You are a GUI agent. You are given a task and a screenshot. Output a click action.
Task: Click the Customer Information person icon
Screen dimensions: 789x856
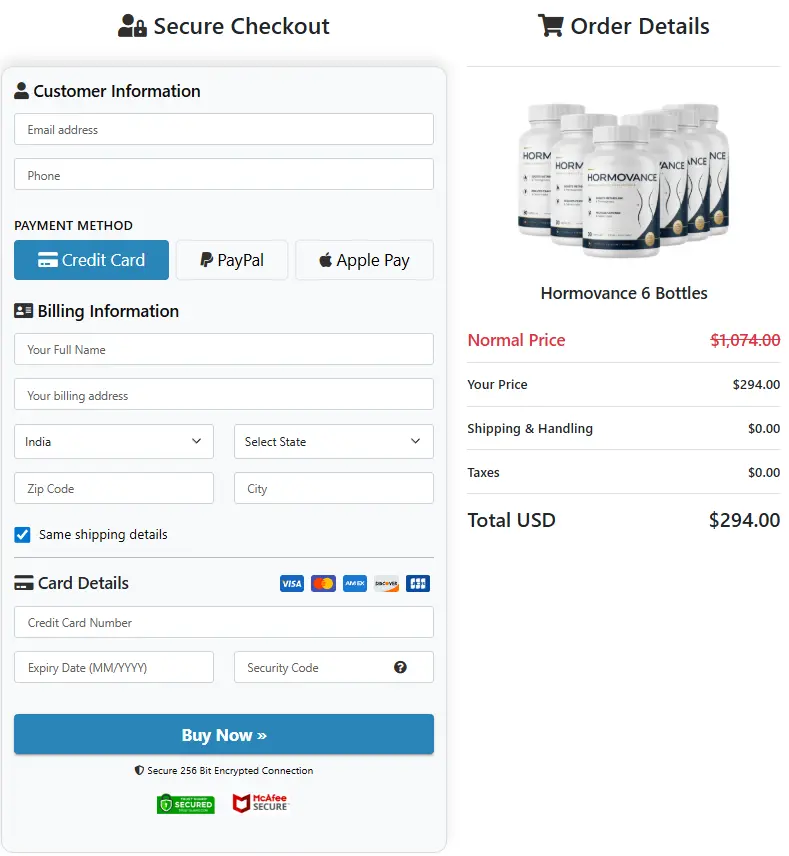click(21, 91)
